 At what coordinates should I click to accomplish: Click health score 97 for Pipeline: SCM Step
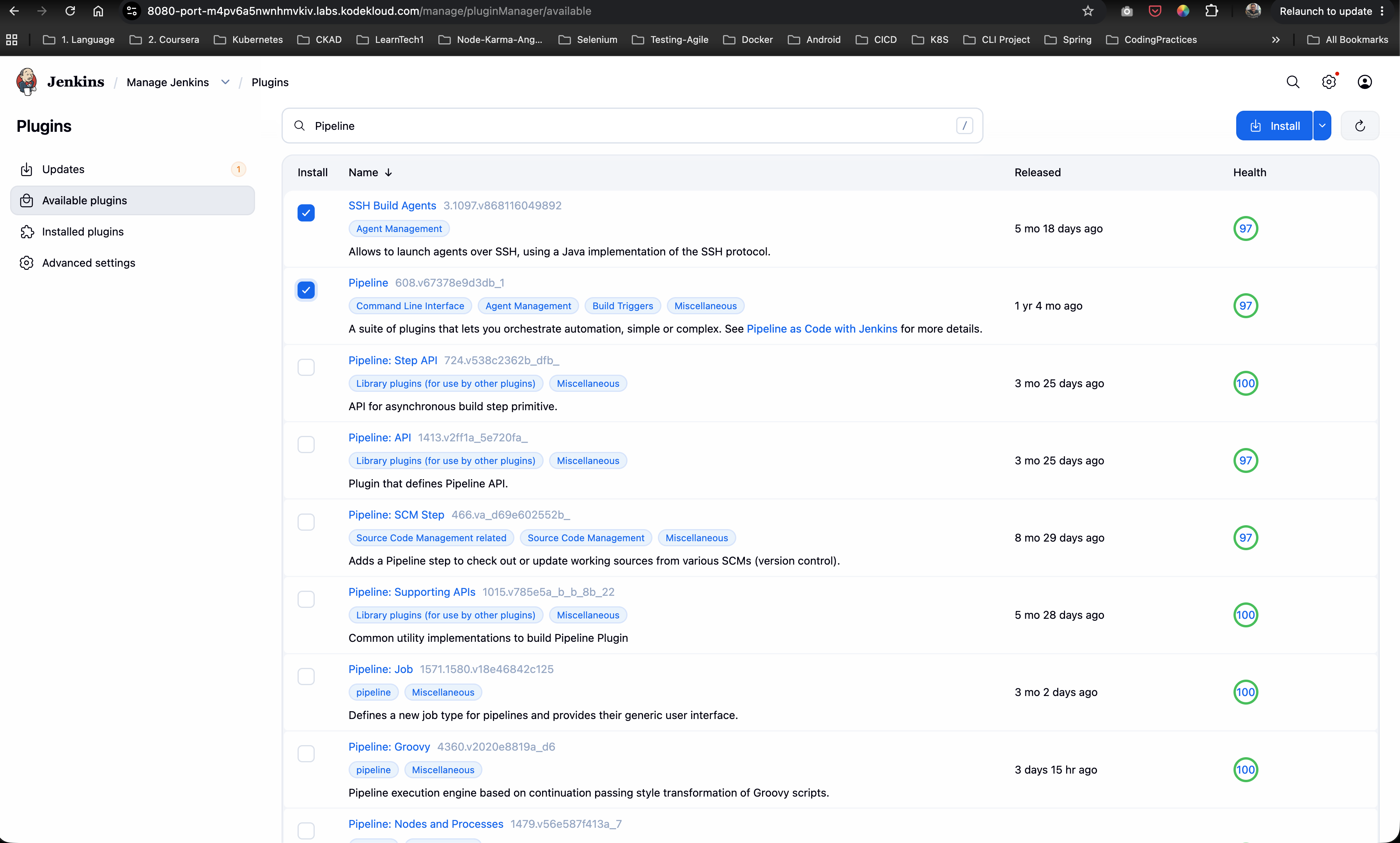(x=1246, y=537)
